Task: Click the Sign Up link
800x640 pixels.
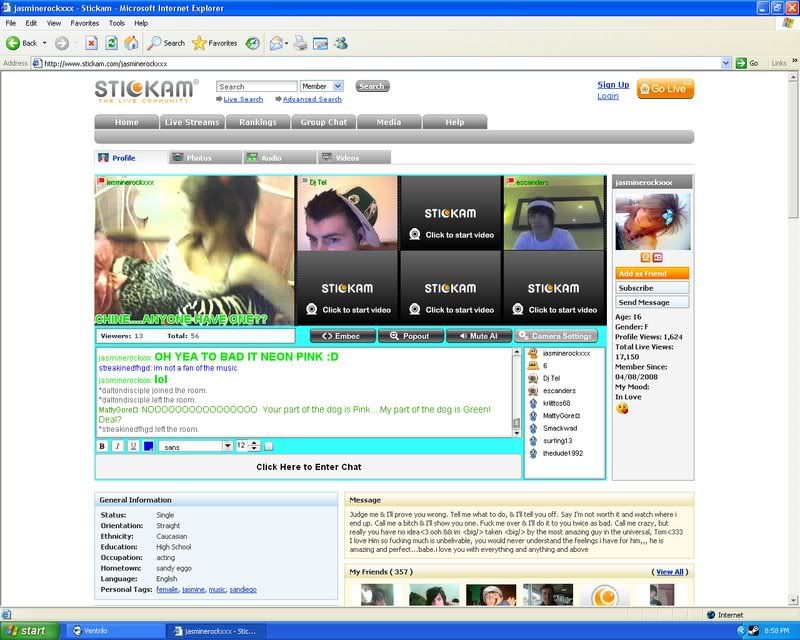Action: pyautogui.click(x=613, y=85)
